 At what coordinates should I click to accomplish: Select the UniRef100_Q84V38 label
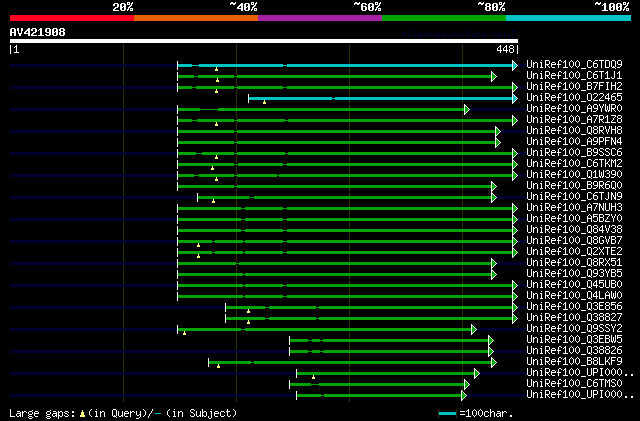[574, 230]
